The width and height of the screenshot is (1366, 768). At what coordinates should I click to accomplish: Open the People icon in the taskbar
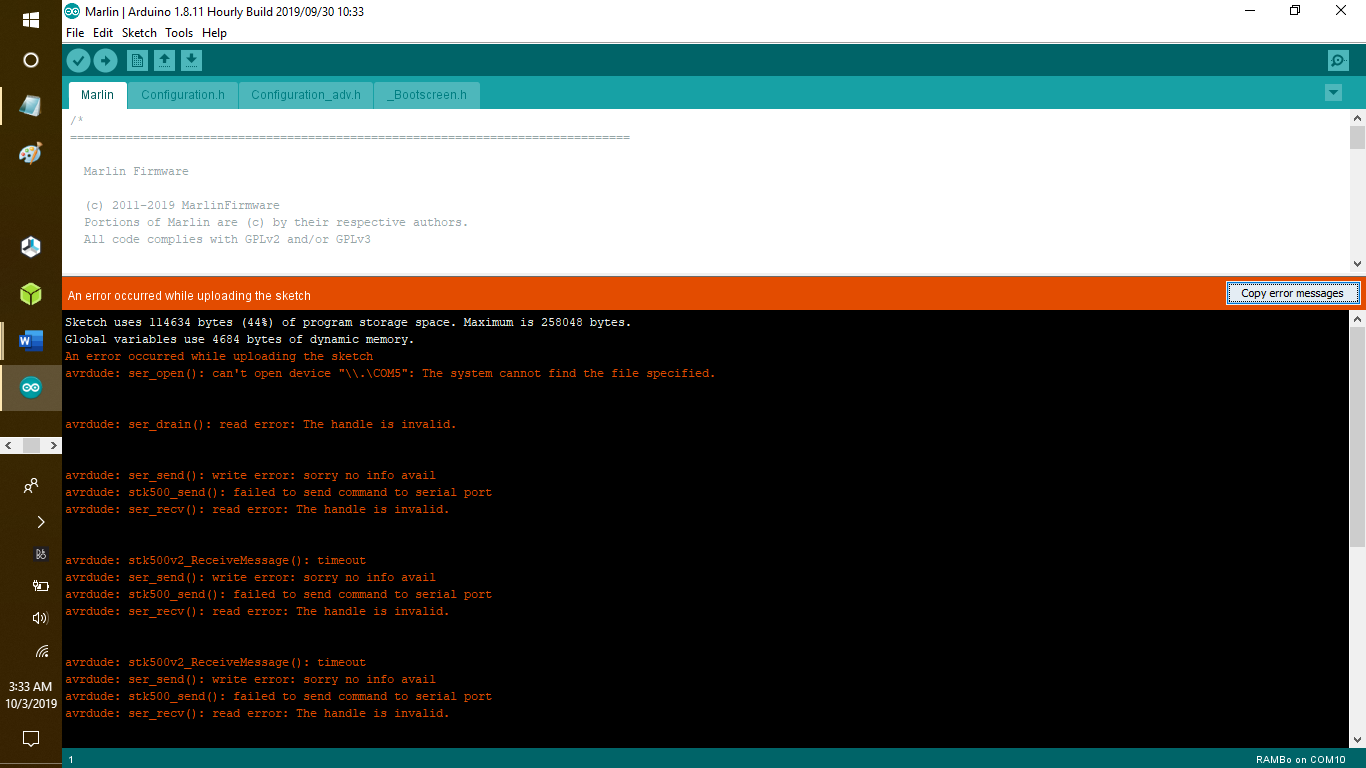coord(31,486)
